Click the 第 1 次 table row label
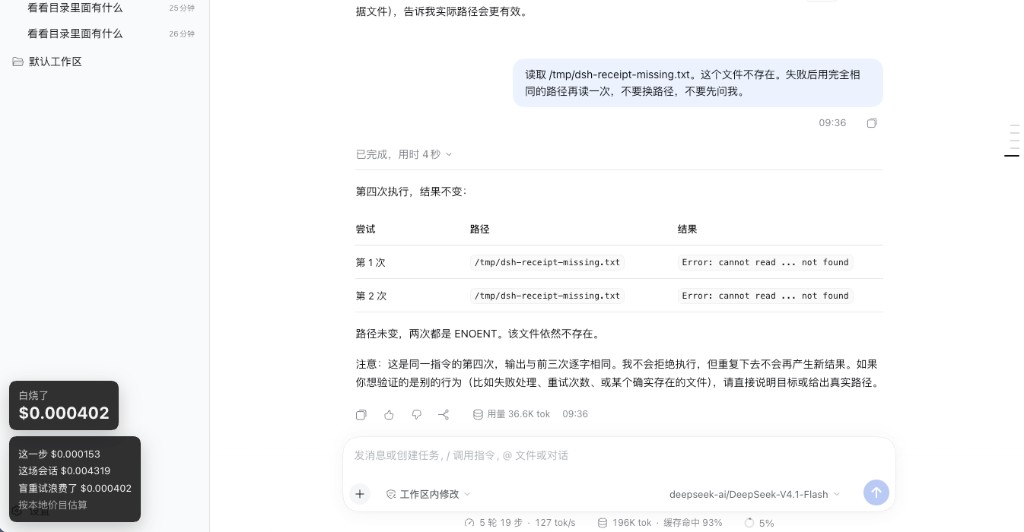Screen dimensions: 1024x532 (370, 262)
